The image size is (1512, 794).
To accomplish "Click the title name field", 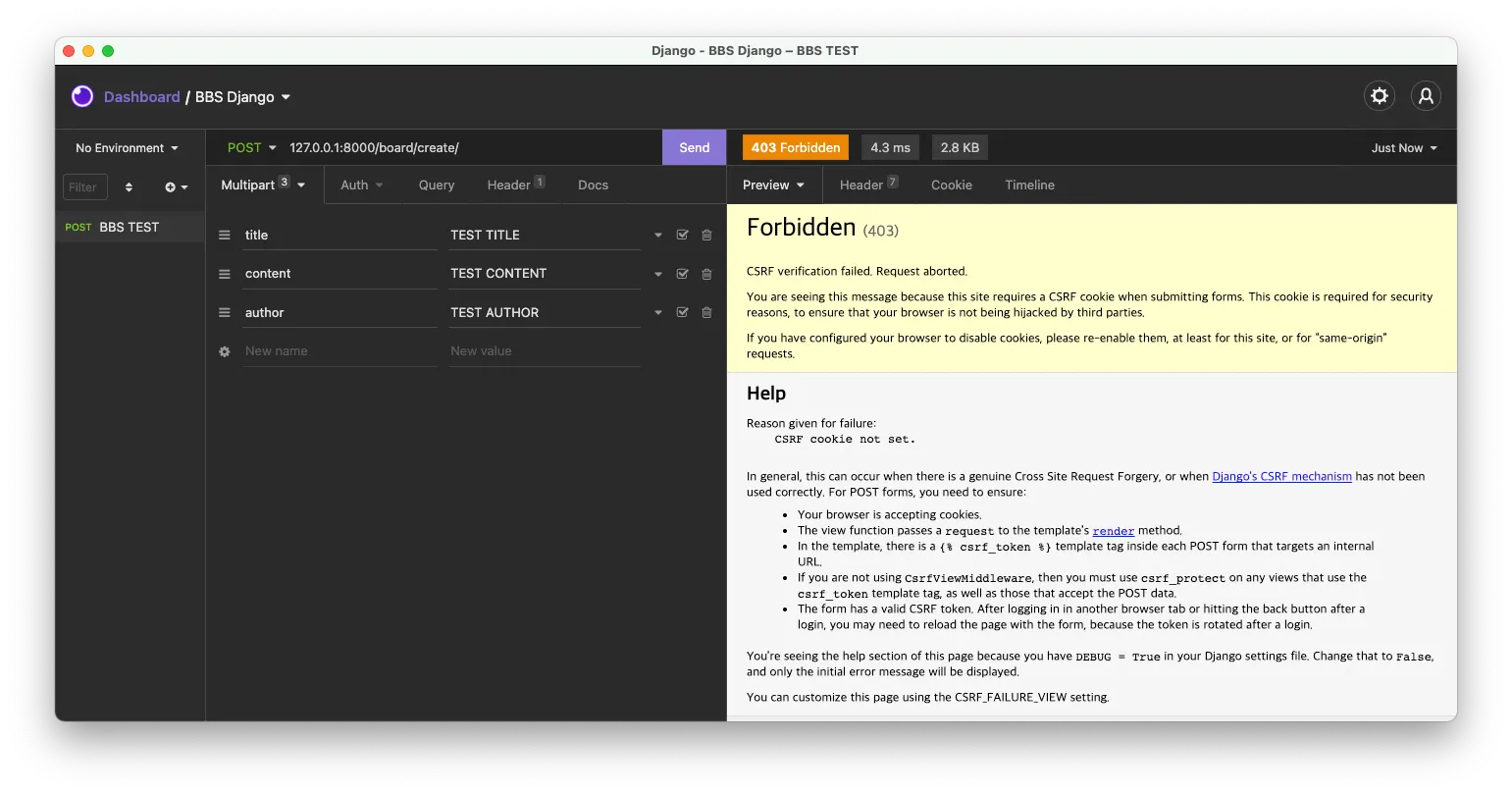I will click(x=339, y=236).
